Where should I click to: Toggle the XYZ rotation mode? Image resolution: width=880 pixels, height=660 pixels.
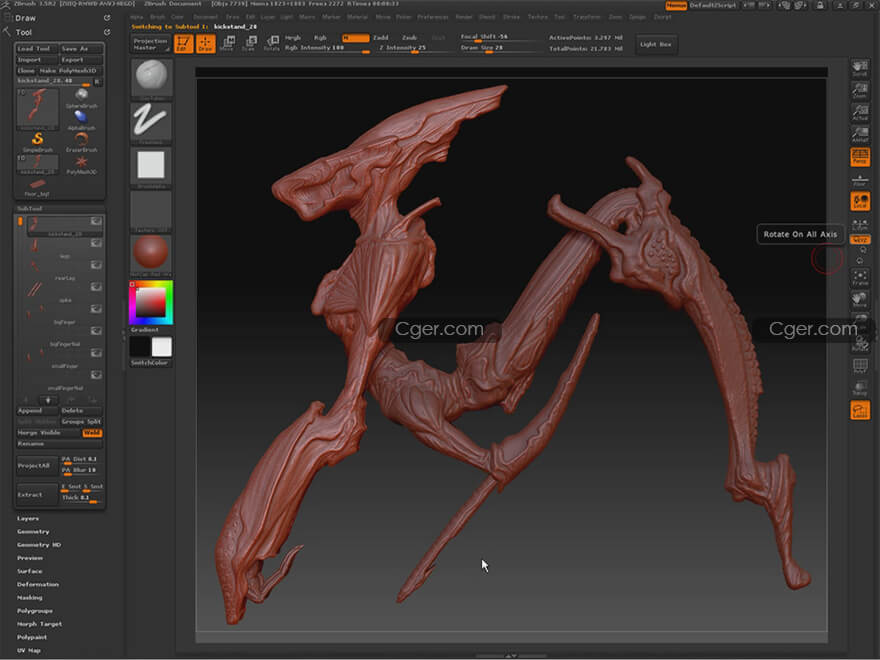[x=860, y=240]
